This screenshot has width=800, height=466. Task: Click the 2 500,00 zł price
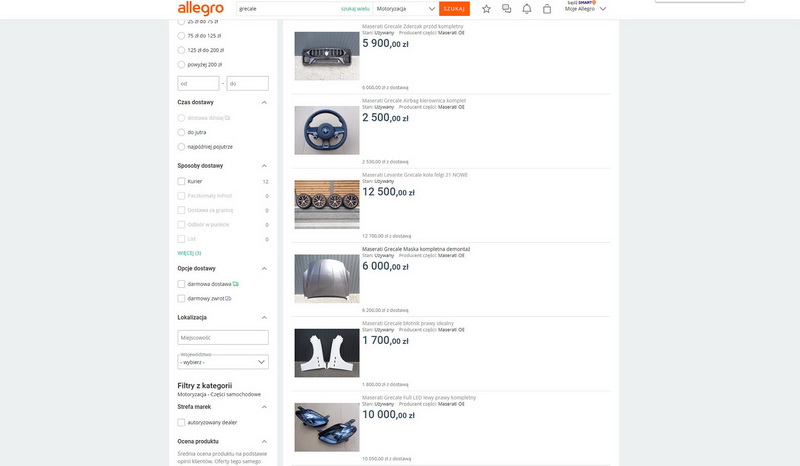[x=385, y=118]
